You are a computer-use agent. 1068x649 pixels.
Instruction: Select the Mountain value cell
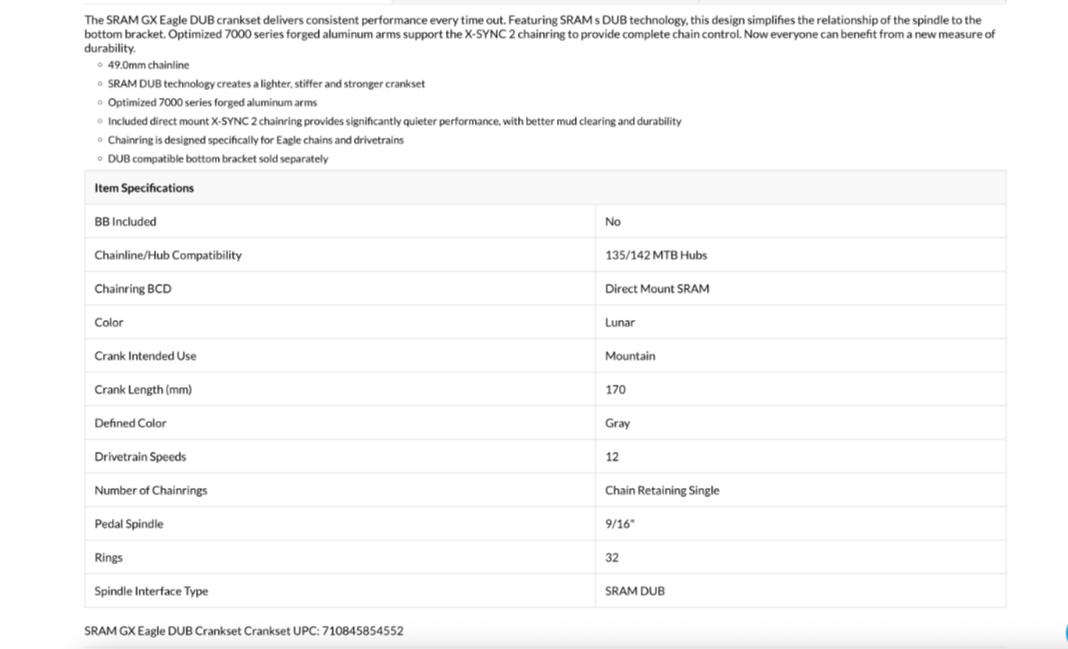point(630,356)
